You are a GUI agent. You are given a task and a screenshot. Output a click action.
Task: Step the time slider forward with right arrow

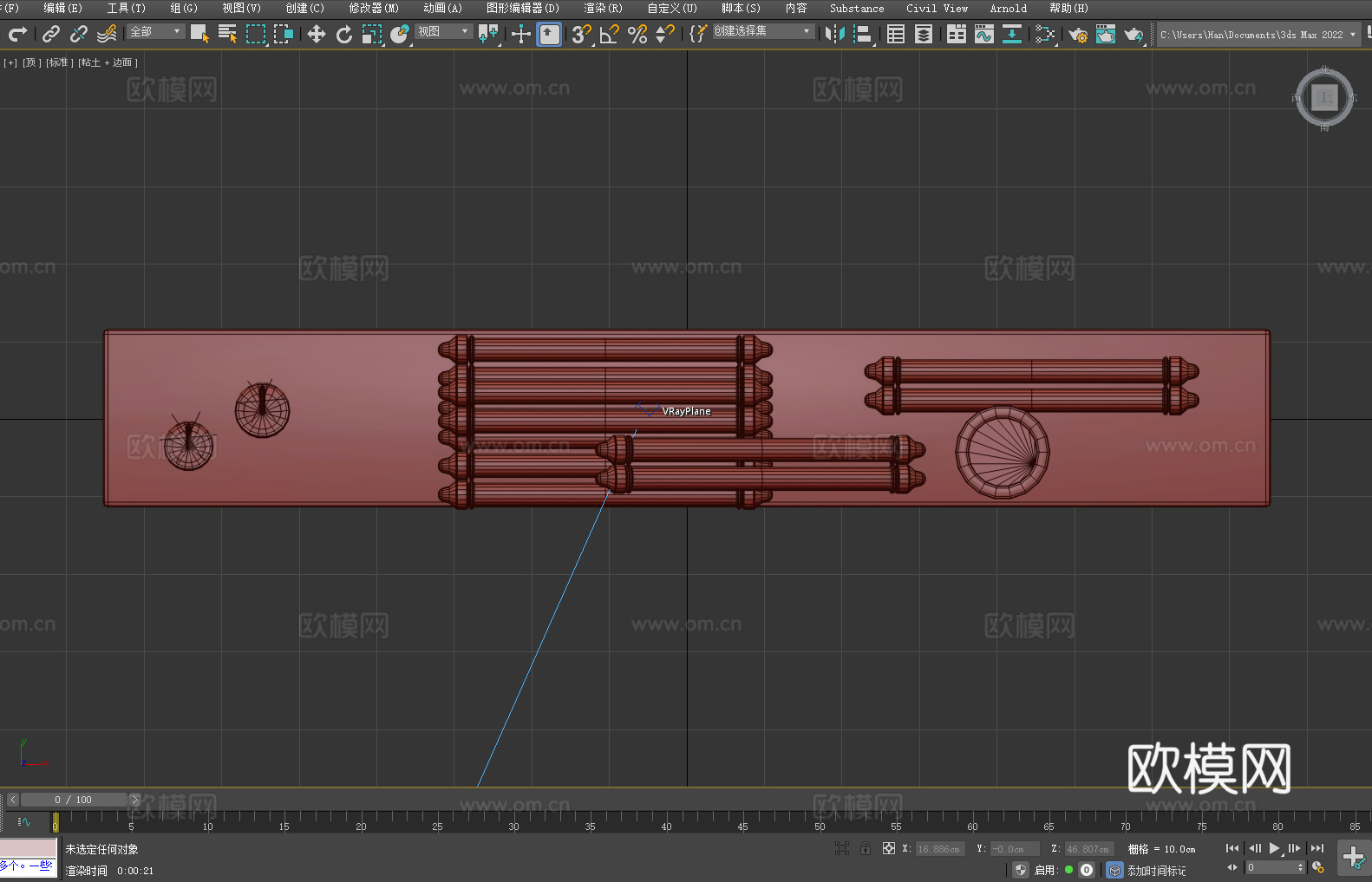click(134, 800)
